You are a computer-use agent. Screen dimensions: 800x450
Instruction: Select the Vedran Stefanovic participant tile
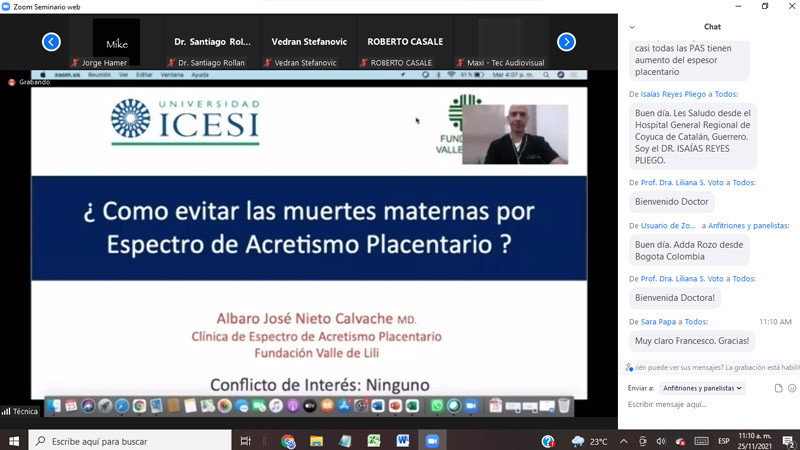(x=309, y=41)
